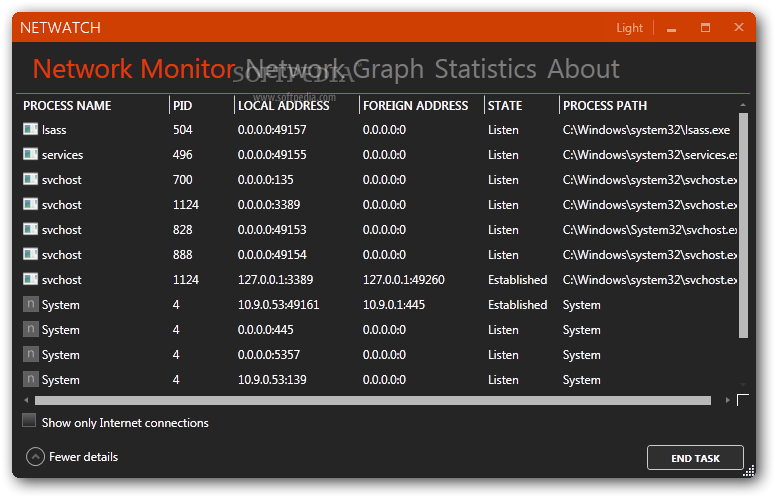Click foreign address 127.0.0.1:49260

[403, 279]
